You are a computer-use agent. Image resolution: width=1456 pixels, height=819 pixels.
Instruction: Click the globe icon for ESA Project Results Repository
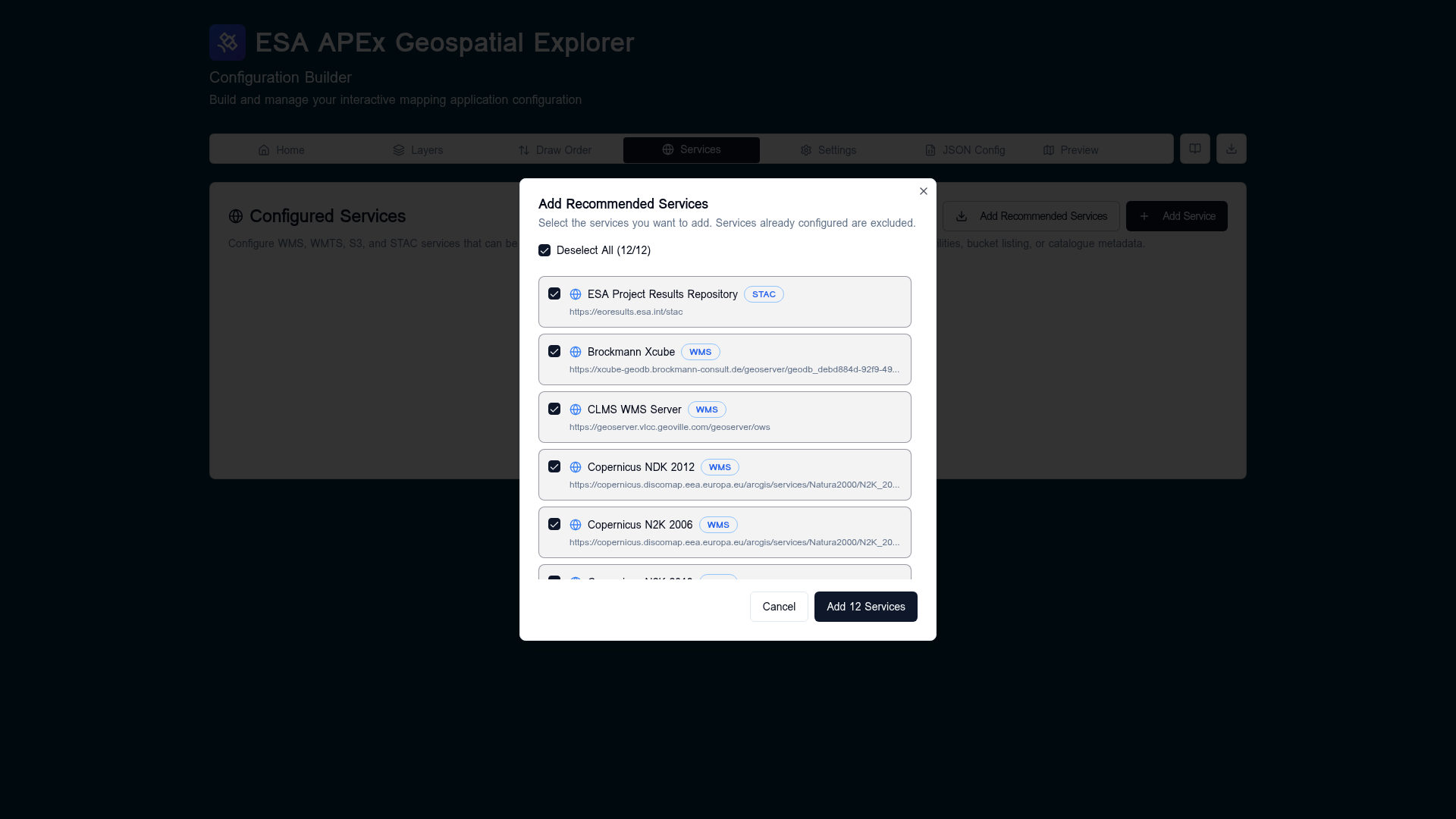(576, 294)
